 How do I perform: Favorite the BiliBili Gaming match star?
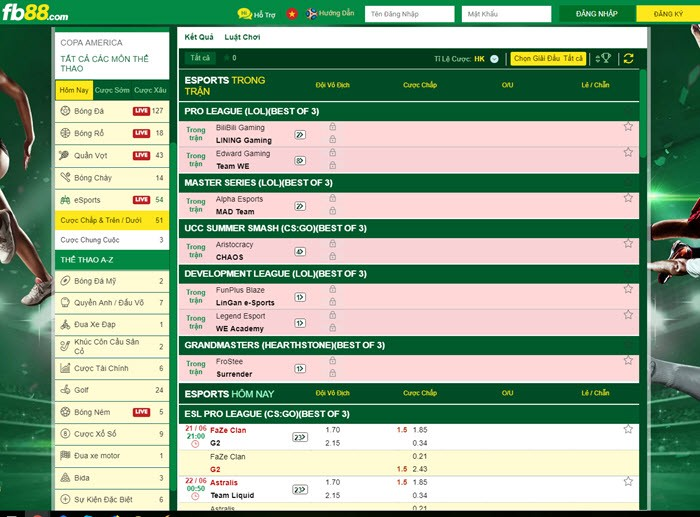(x=628, y=127)
